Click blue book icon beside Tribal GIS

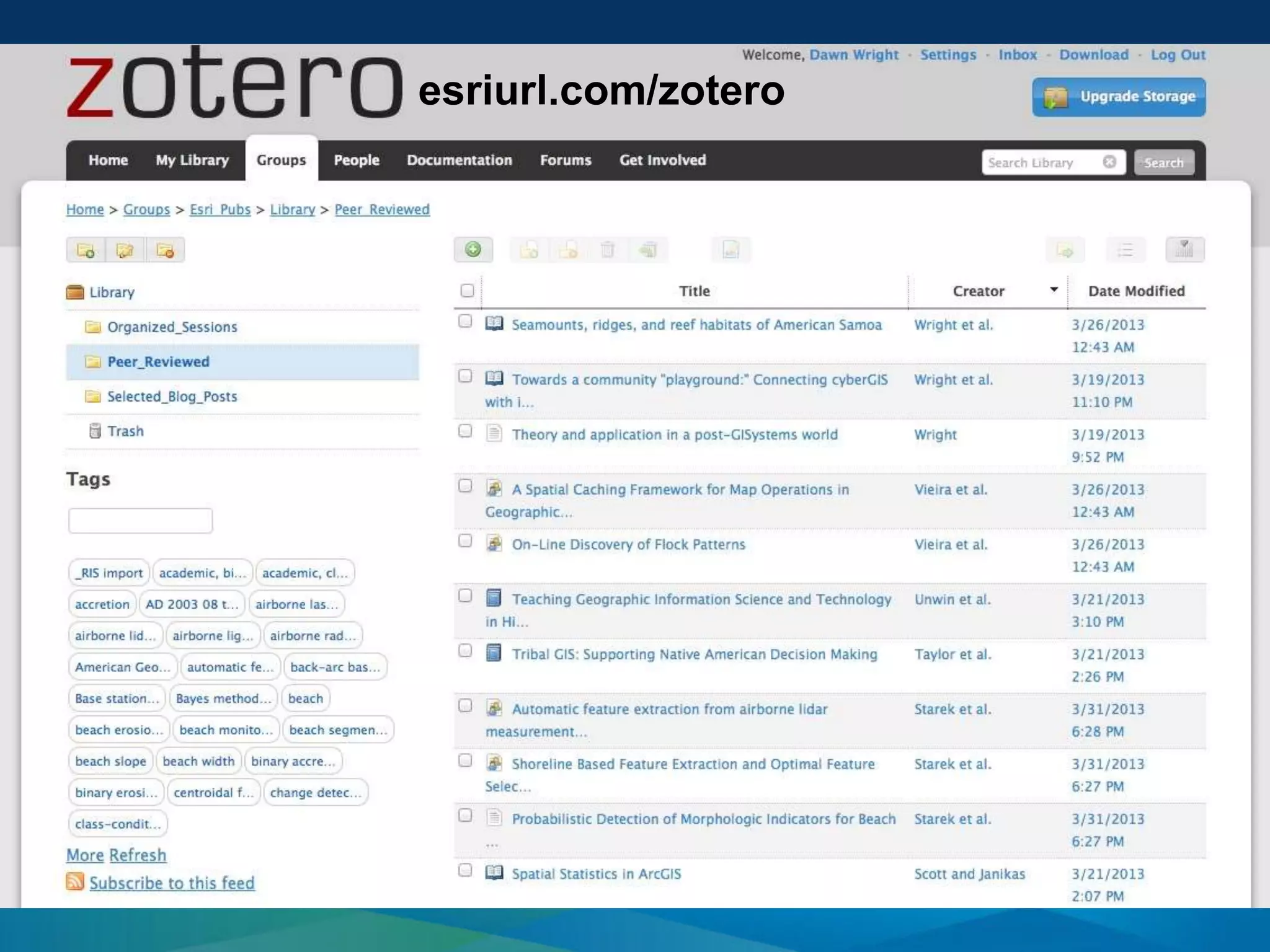494,653
